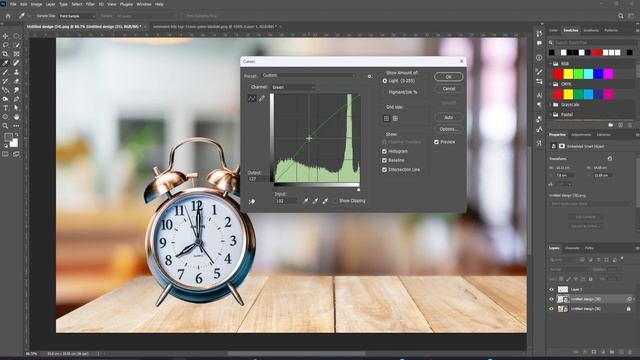640x360 pixels.
Task: Click the Home icon in options bar
Action: [x=8, y=16]
